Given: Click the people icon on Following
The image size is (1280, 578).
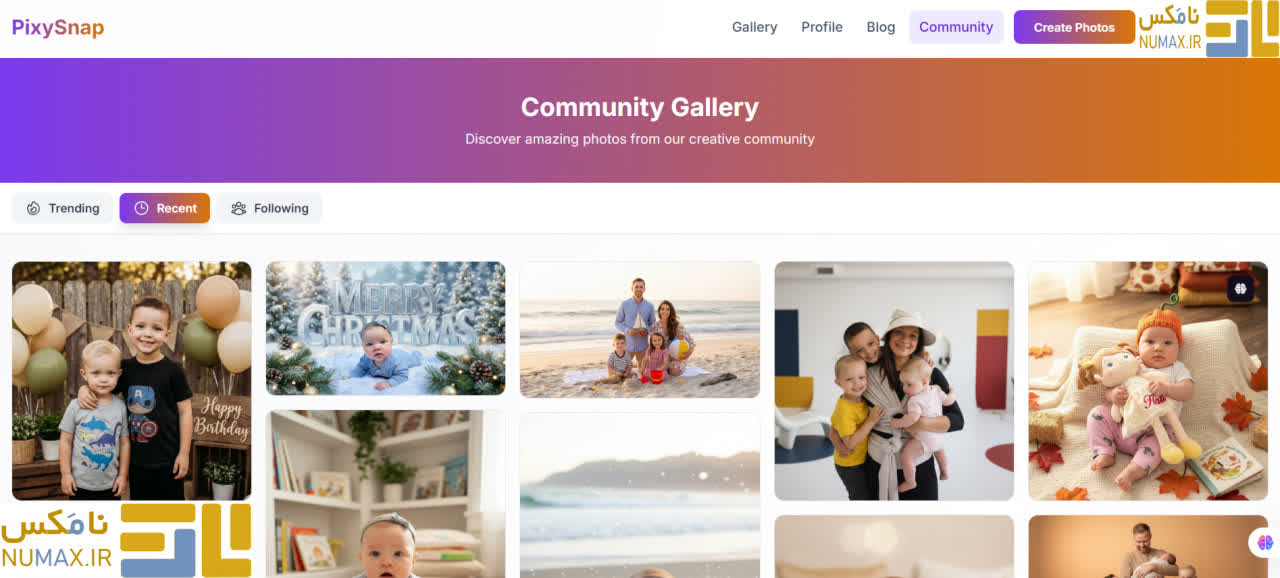Looking at the screenshot, I should [238, 208].
